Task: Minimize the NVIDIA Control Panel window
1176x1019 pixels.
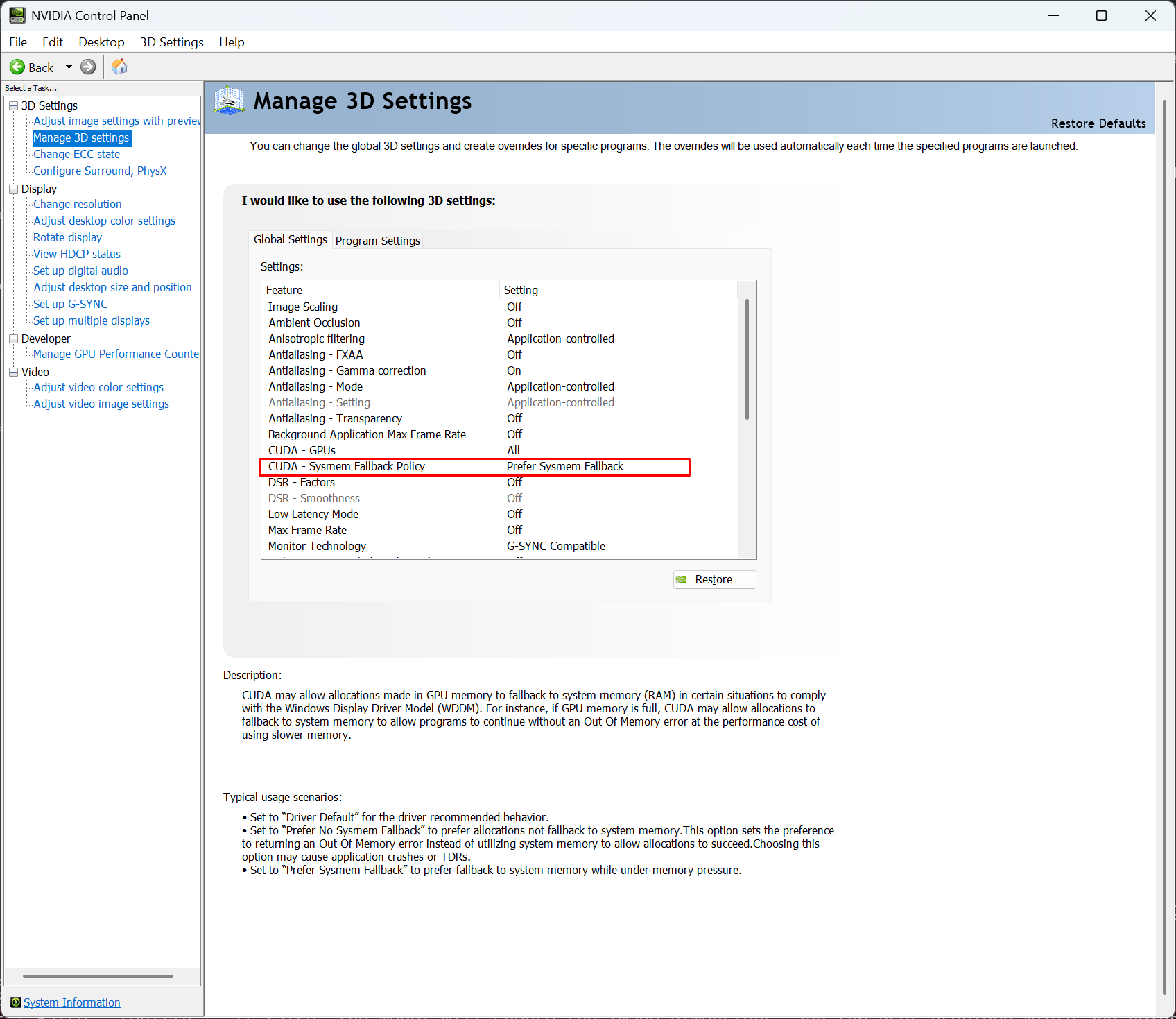Action: (1054, 15)
